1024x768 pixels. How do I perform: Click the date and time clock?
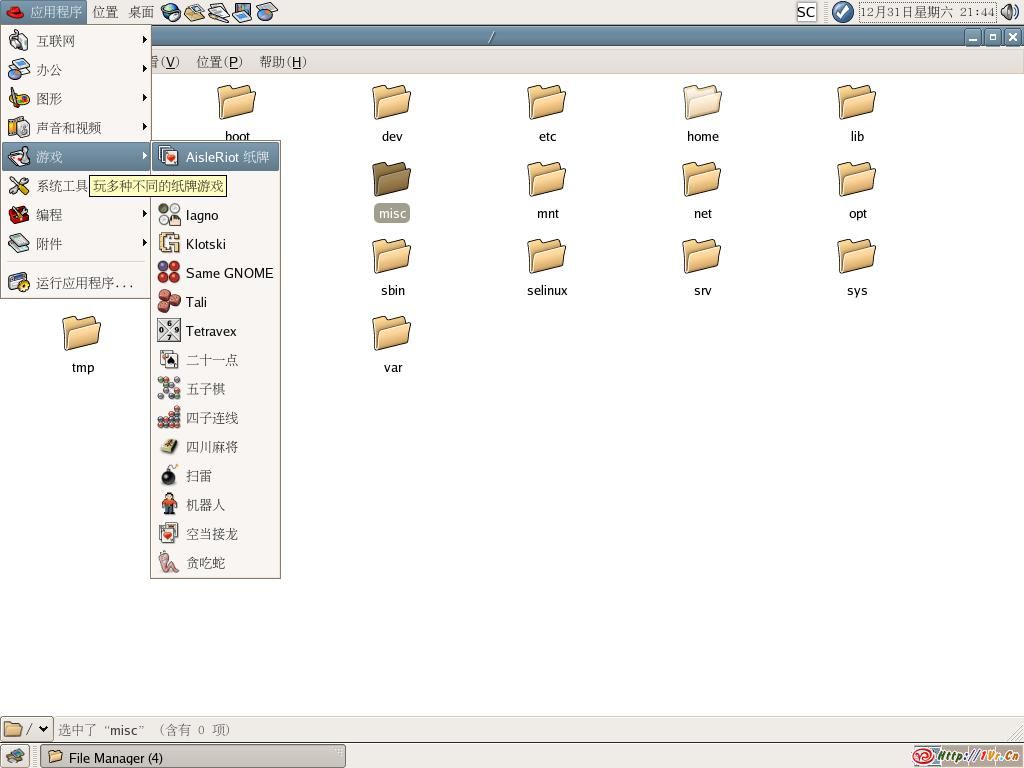927,12
